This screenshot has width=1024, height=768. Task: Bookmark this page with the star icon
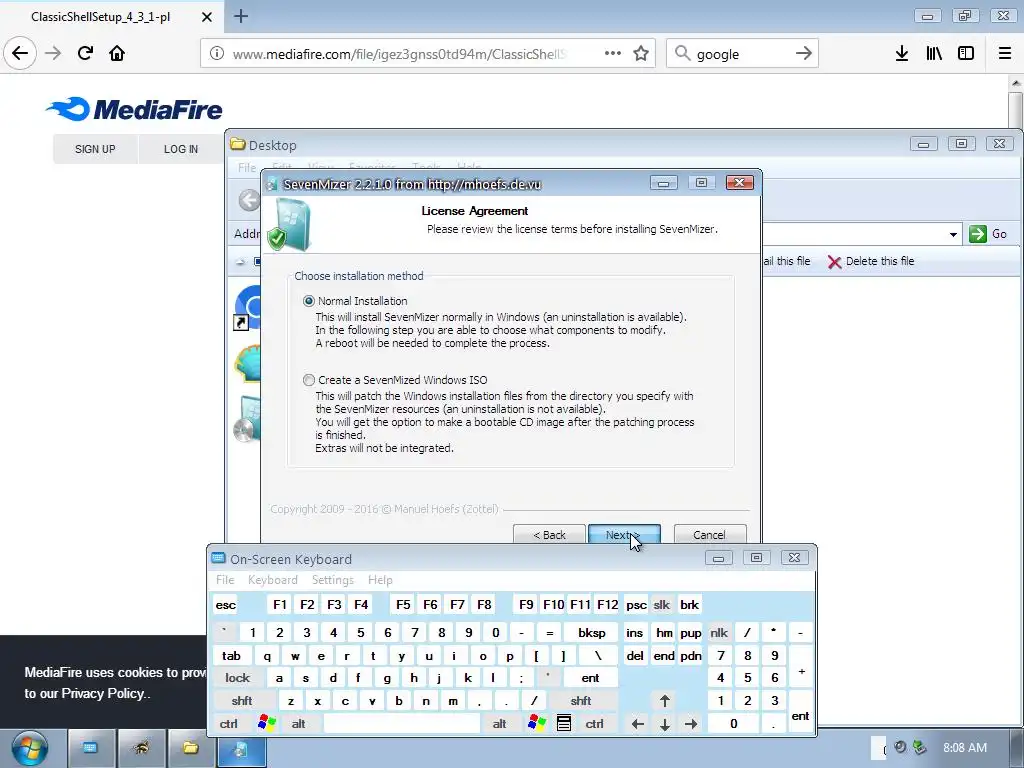coord(641,54)
